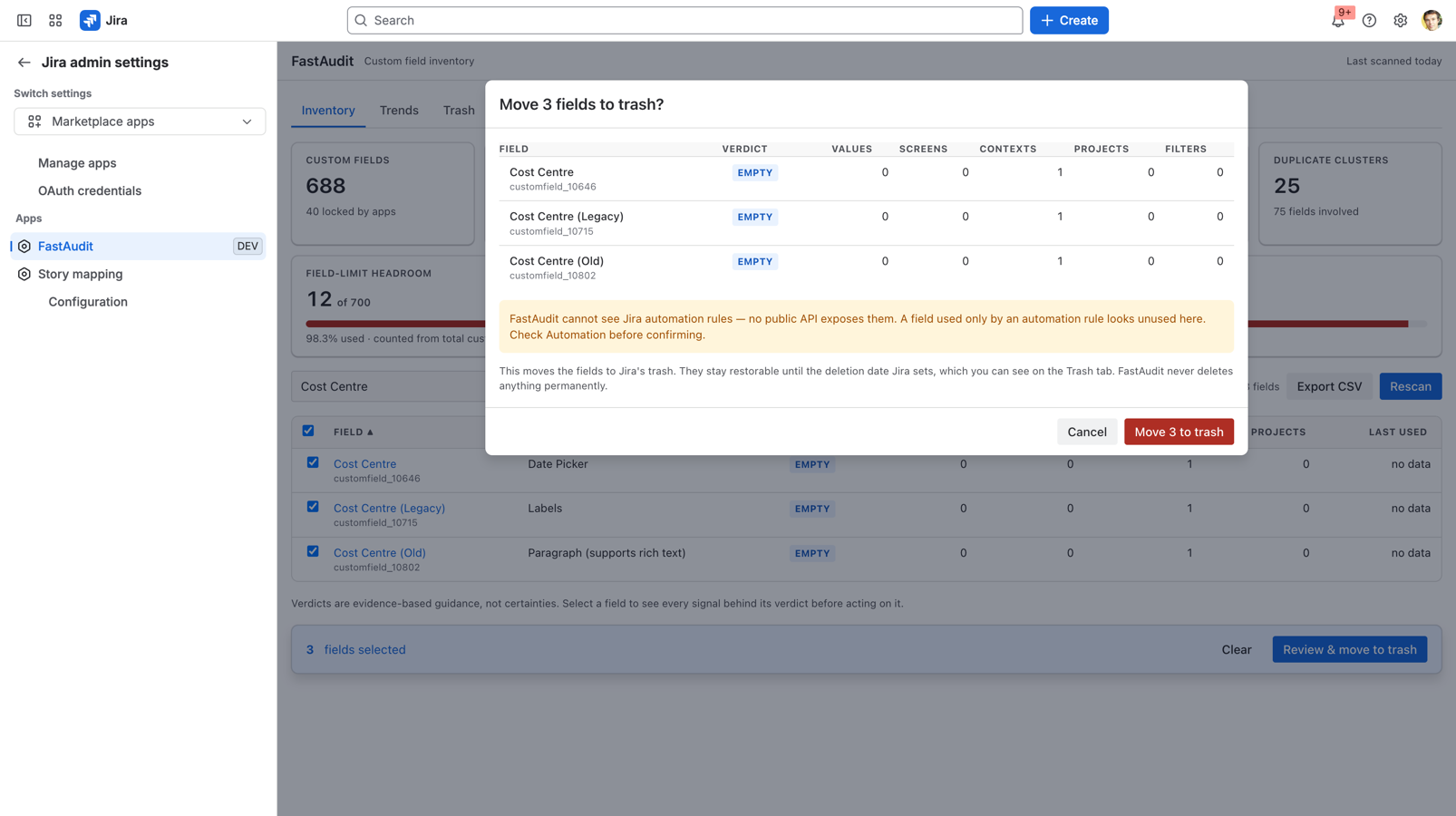This screenshot has height=816, width=1456.
Task: Click the Jira logo
Action: point(103,20)
